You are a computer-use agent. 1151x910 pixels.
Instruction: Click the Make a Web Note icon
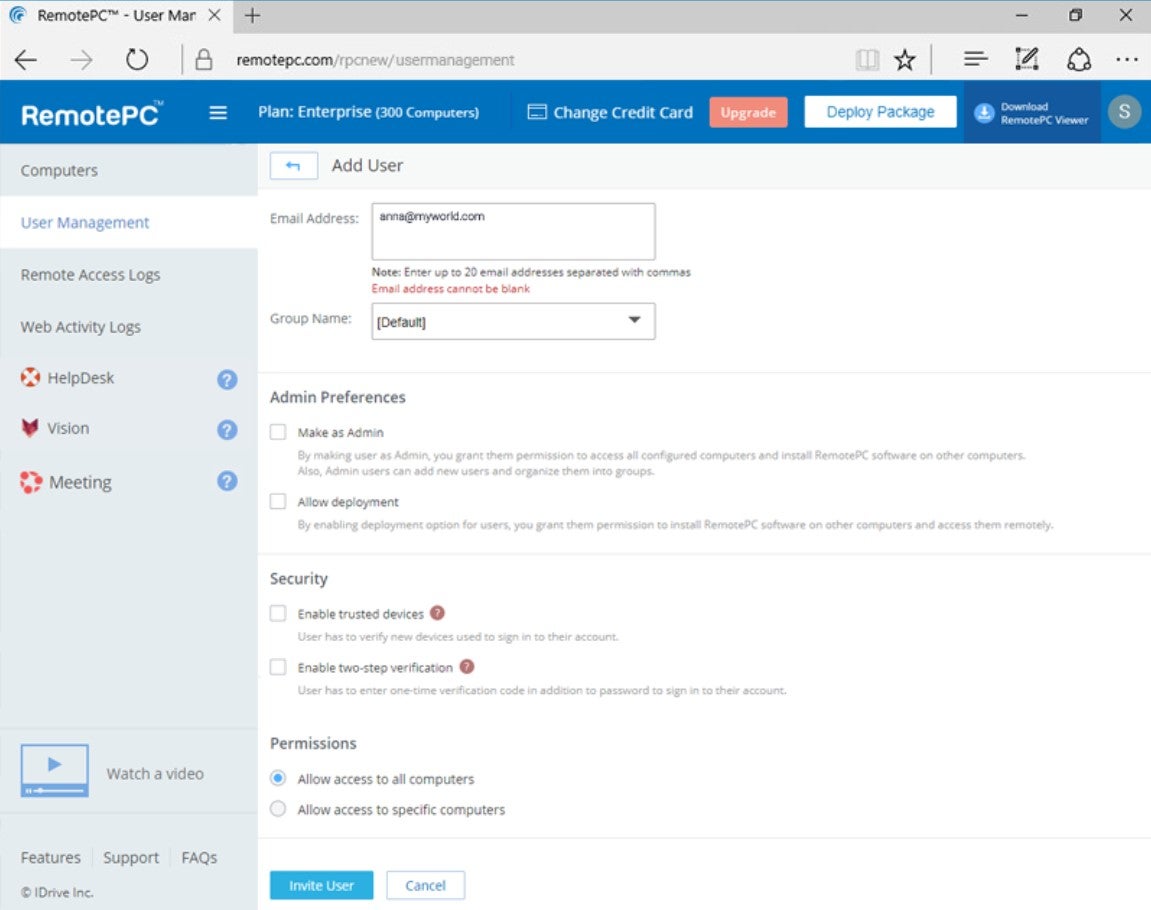1026,59
